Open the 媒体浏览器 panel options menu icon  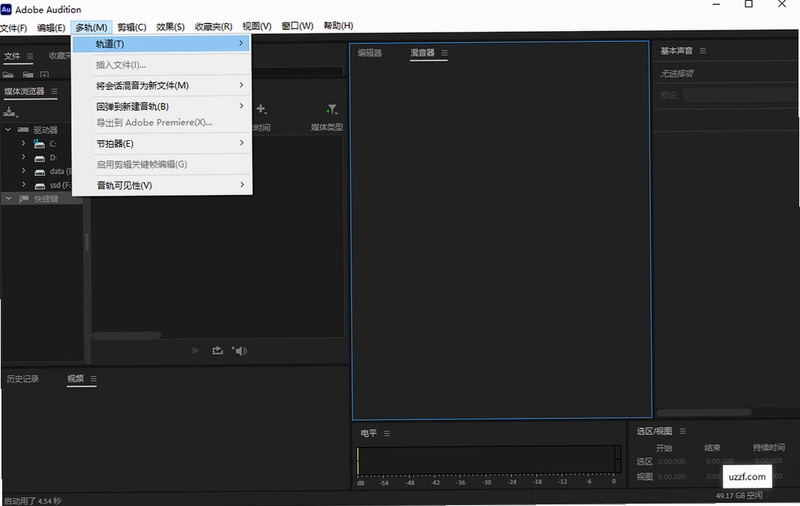(x=54, y=91)
